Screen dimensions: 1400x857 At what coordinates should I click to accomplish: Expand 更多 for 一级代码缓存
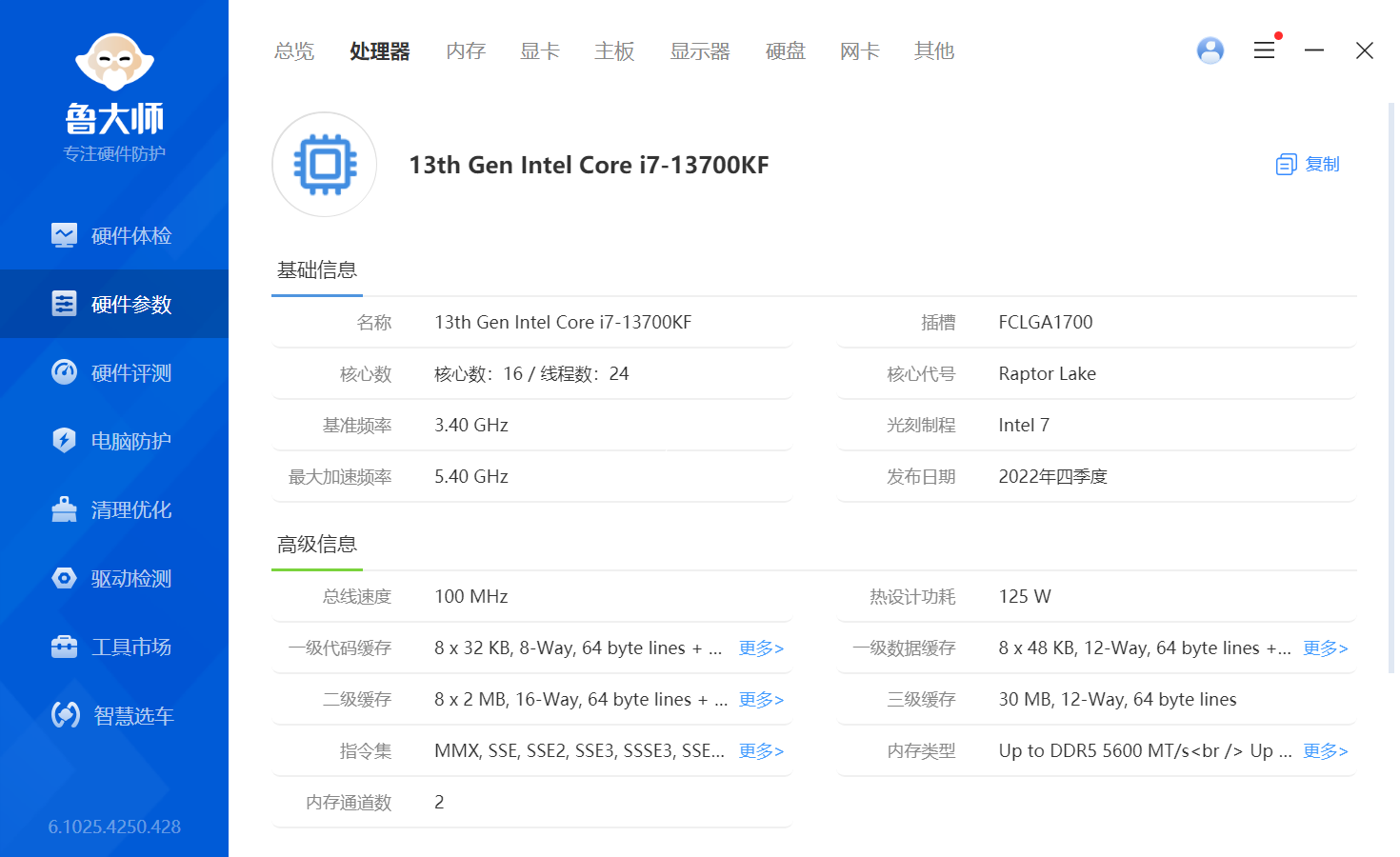761,648
